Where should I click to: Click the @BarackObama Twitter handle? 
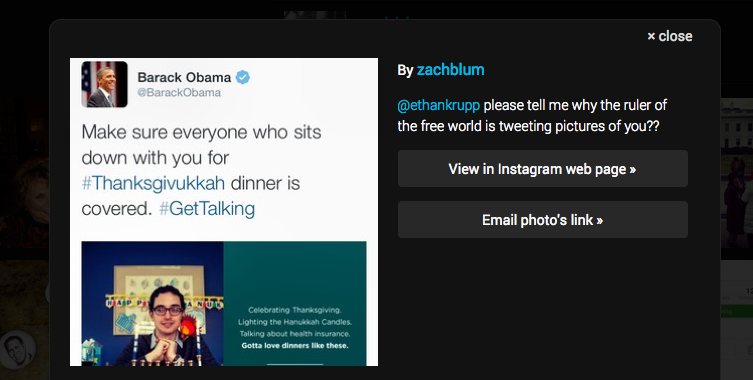tap(179, 93)
